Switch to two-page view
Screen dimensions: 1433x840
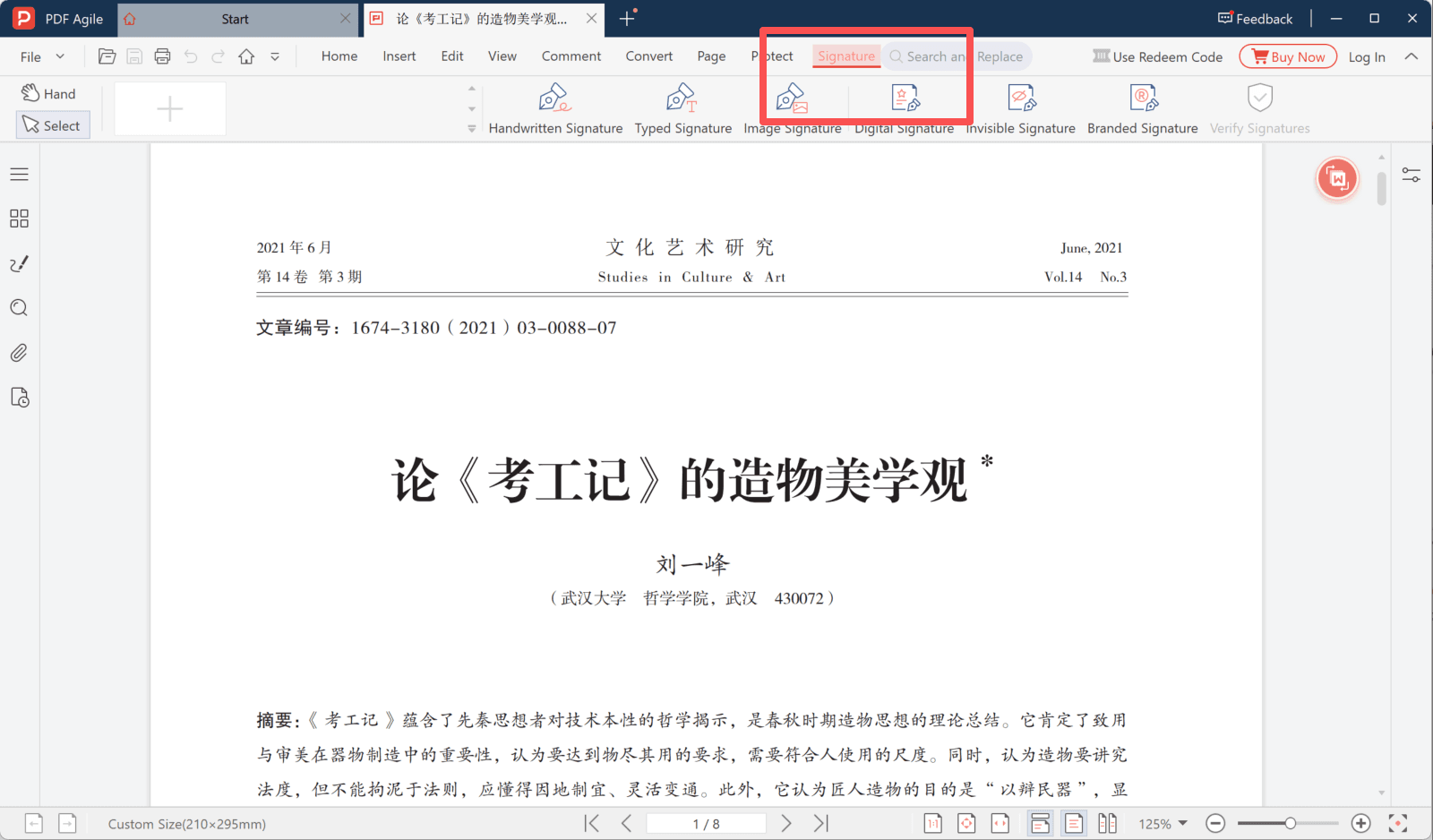click(1108, 823)
